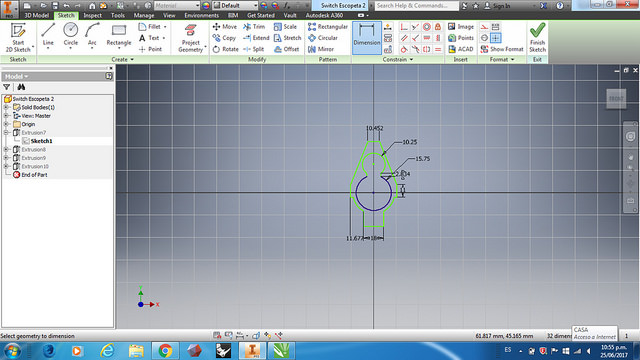
Task: Select the Line tool
Action: click(48, 35)
